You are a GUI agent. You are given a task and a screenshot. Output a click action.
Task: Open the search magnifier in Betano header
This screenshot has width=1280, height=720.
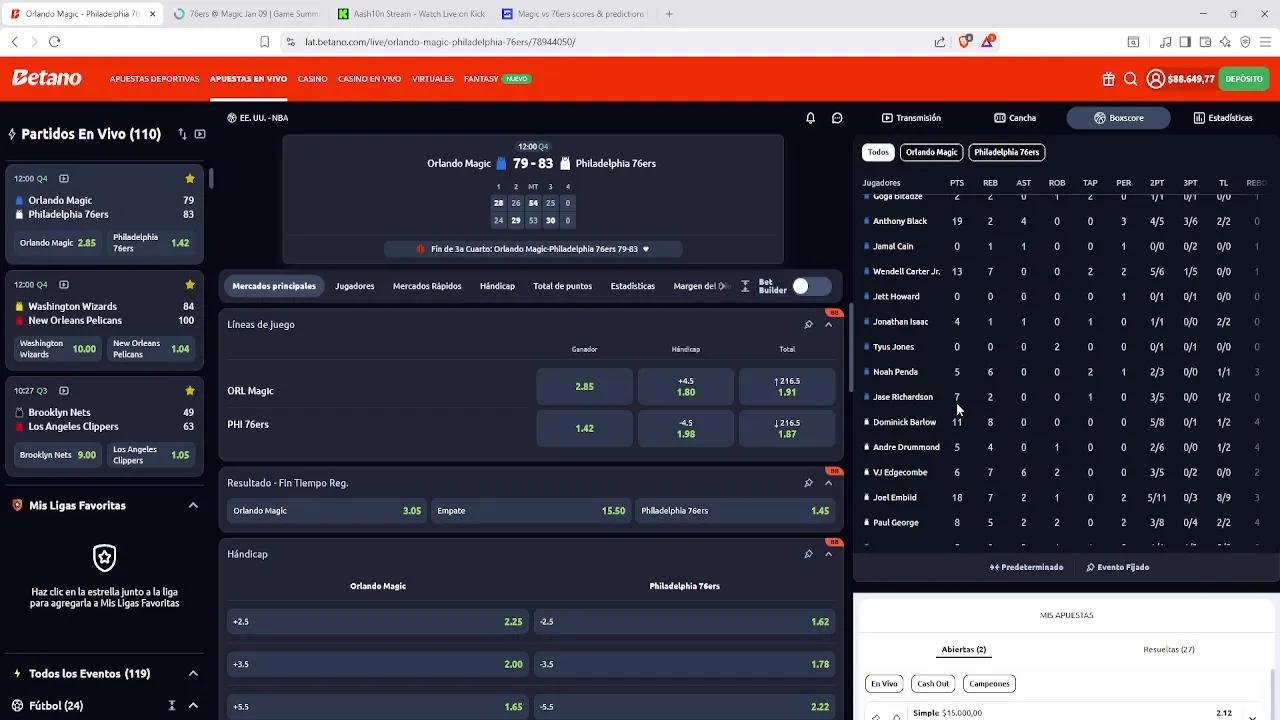tap(1131, 79)
